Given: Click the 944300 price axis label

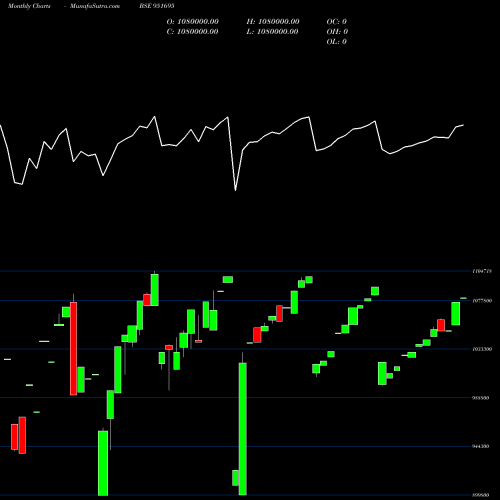Looking at the screenshot, I should (x=481, y=446).
